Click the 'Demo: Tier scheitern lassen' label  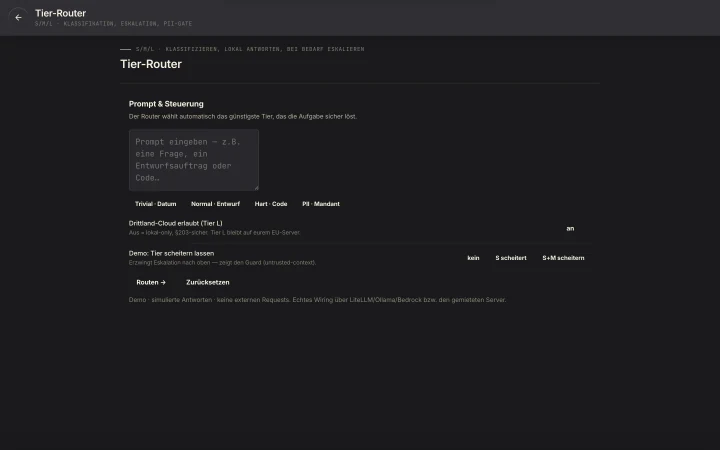click(x=171, y=253)
